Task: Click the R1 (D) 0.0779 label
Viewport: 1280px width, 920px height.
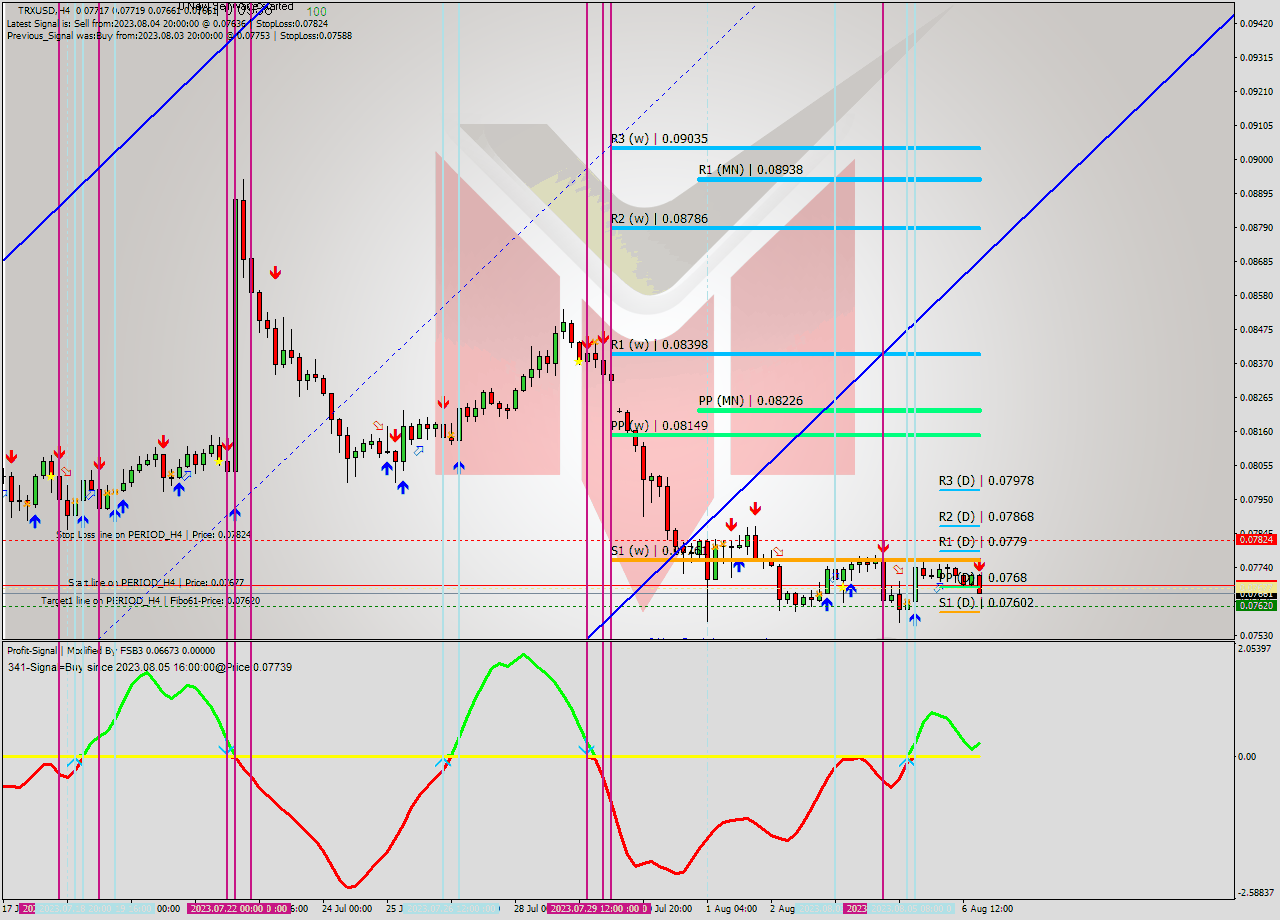Action: tap(983, 542)
